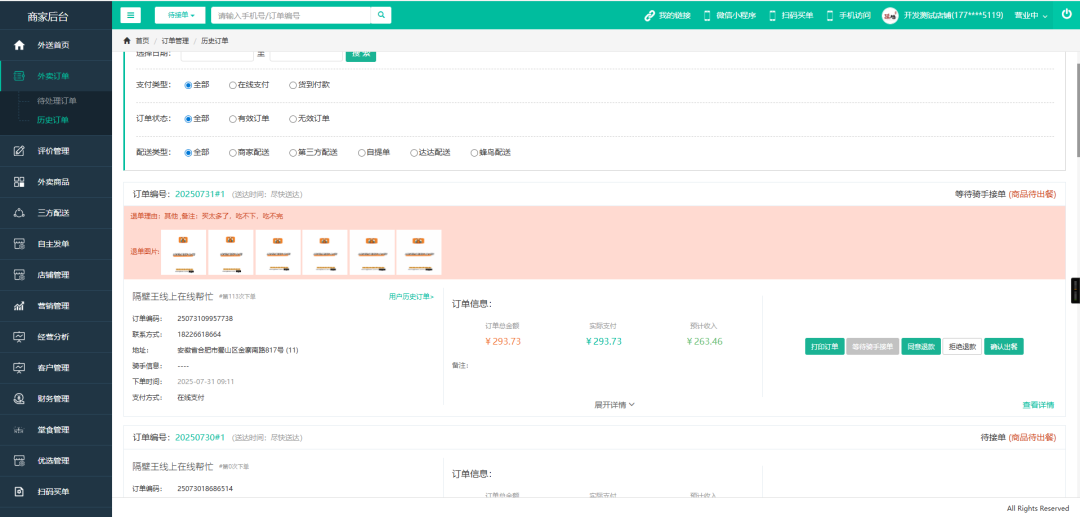Select 在线支付 payment type radio
1080x517 pixels.
coord(233,85)
